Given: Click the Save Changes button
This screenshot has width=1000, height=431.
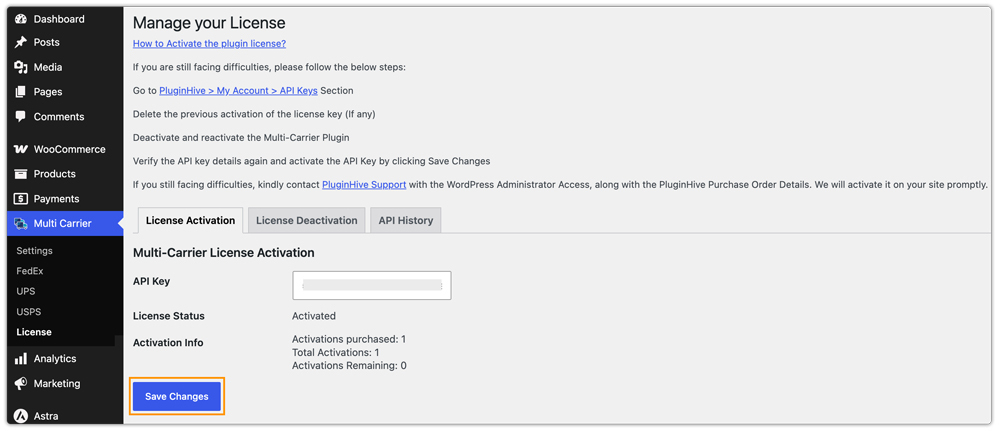Looking at the screenshot, I should 177,397.
